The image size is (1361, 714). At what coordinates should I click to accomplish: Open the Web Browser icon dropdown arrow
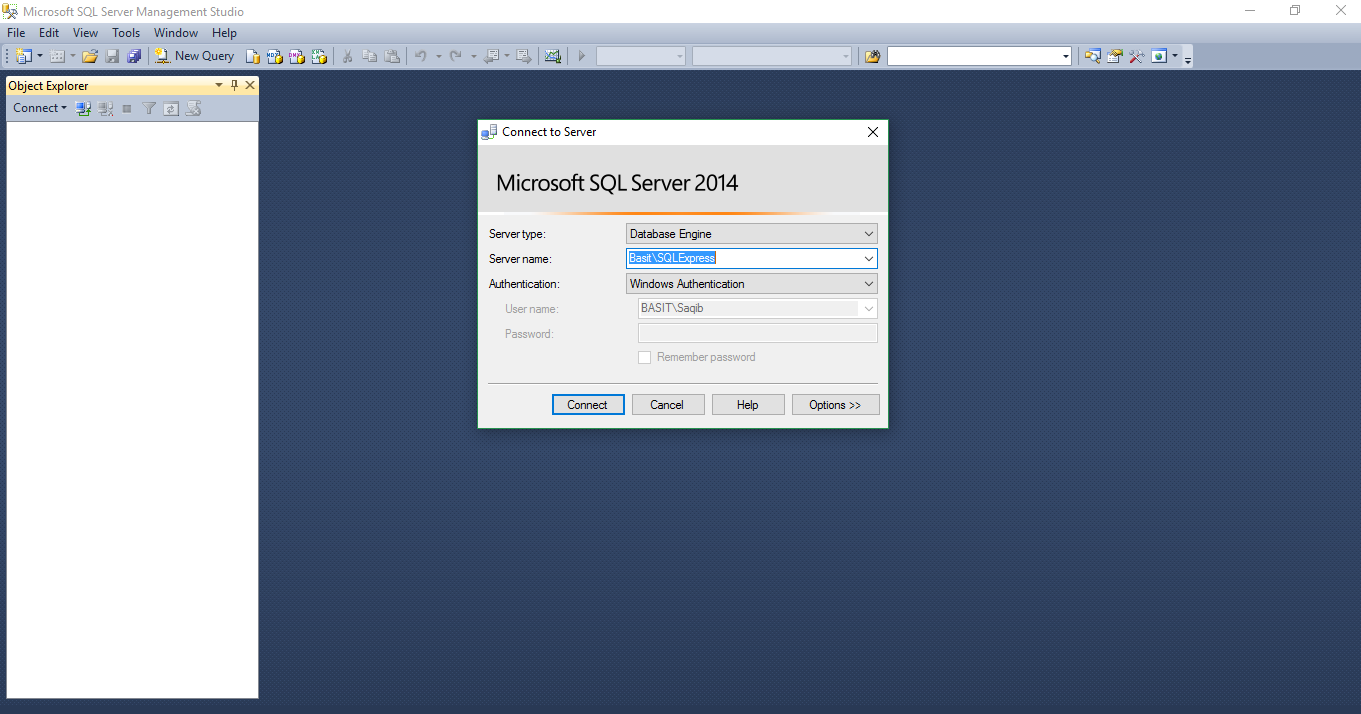tap(1175, 56)
